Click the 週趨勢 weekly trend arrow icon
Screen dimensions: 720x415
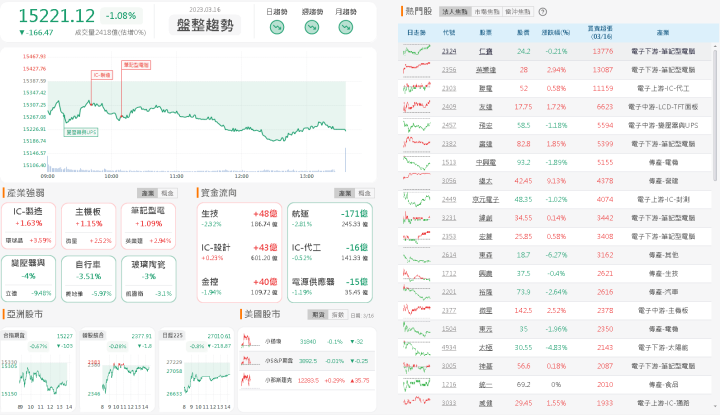point(312,28)
